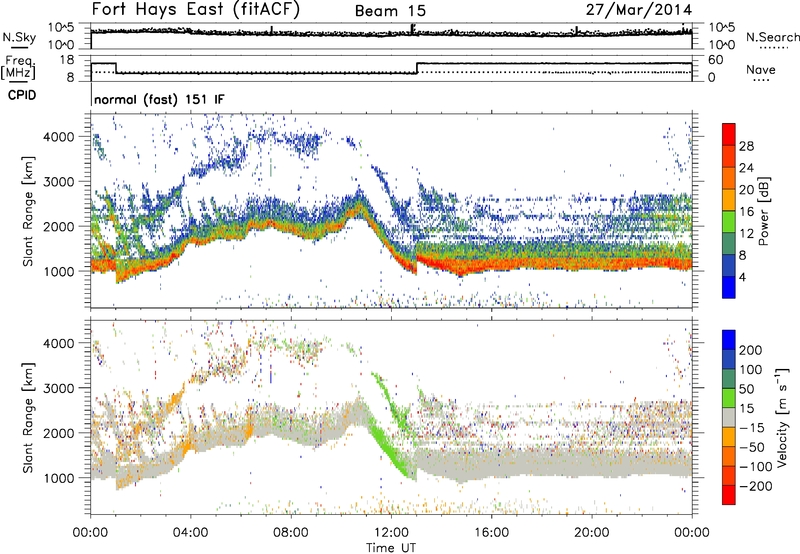Click the '-200' tick on Velocity scale
The image size is (800, 554).
point(756,486)
